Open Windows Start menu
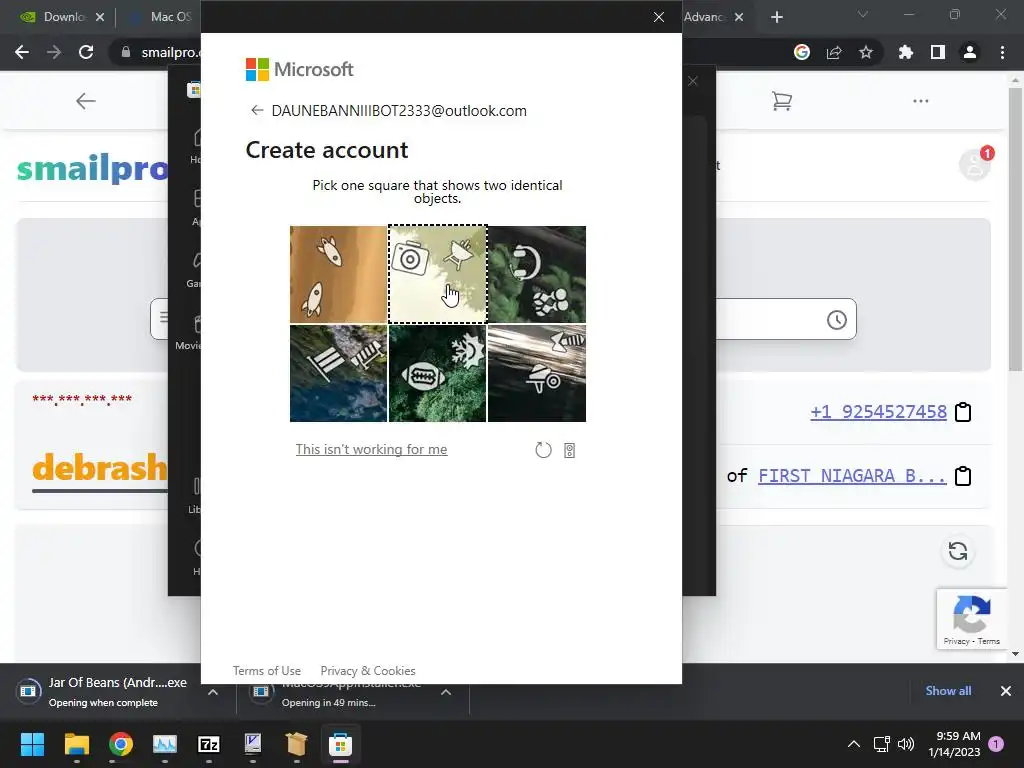 [32, 744]
